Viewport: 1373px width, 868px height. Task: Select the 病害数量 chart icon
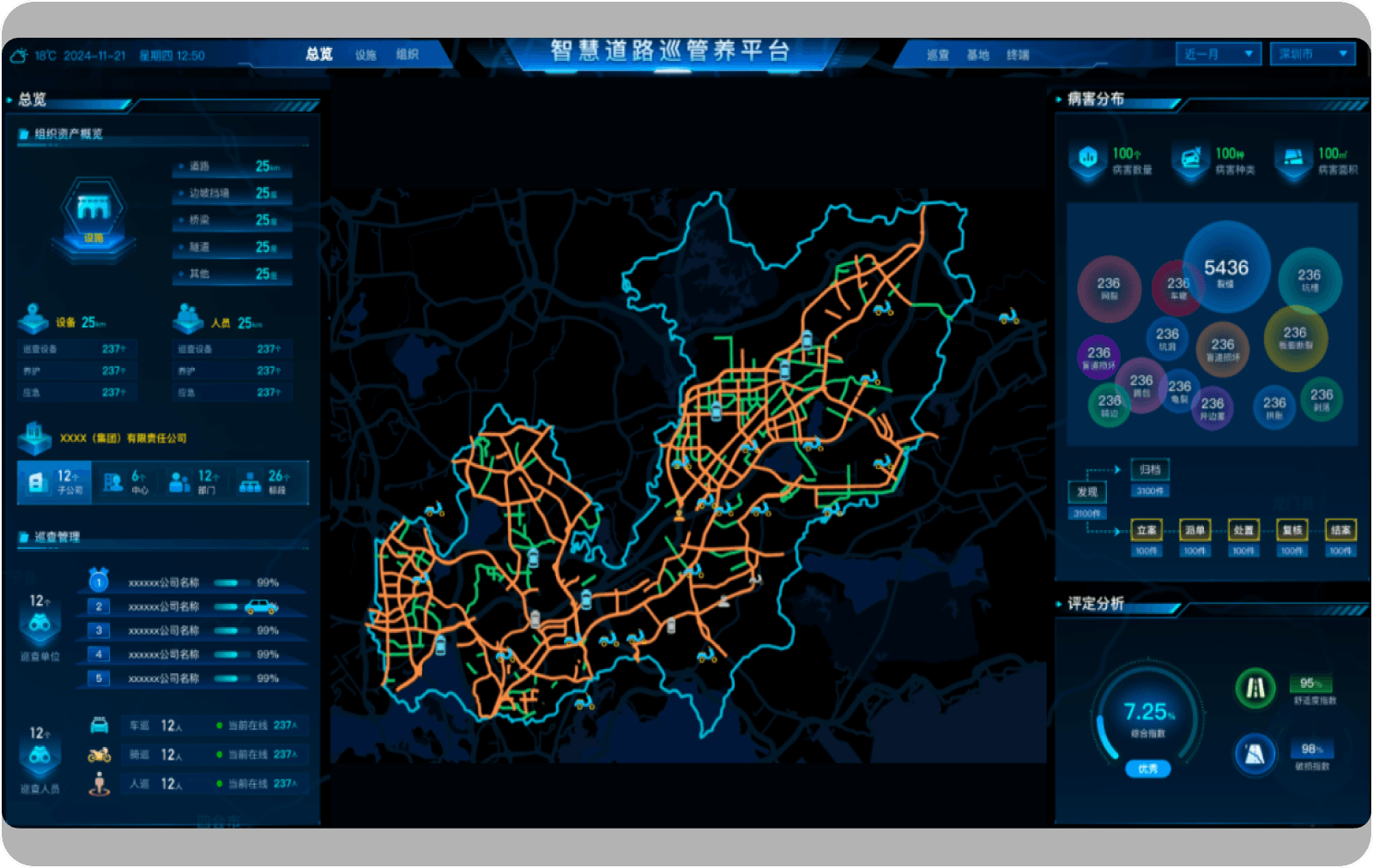tap(1088, 159)
